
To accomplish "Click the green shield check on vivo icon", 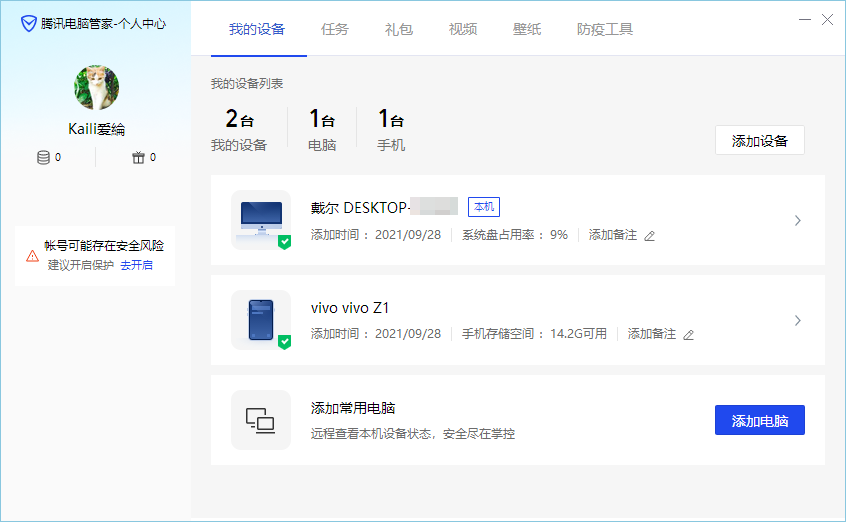I will (x=284, y=342).
